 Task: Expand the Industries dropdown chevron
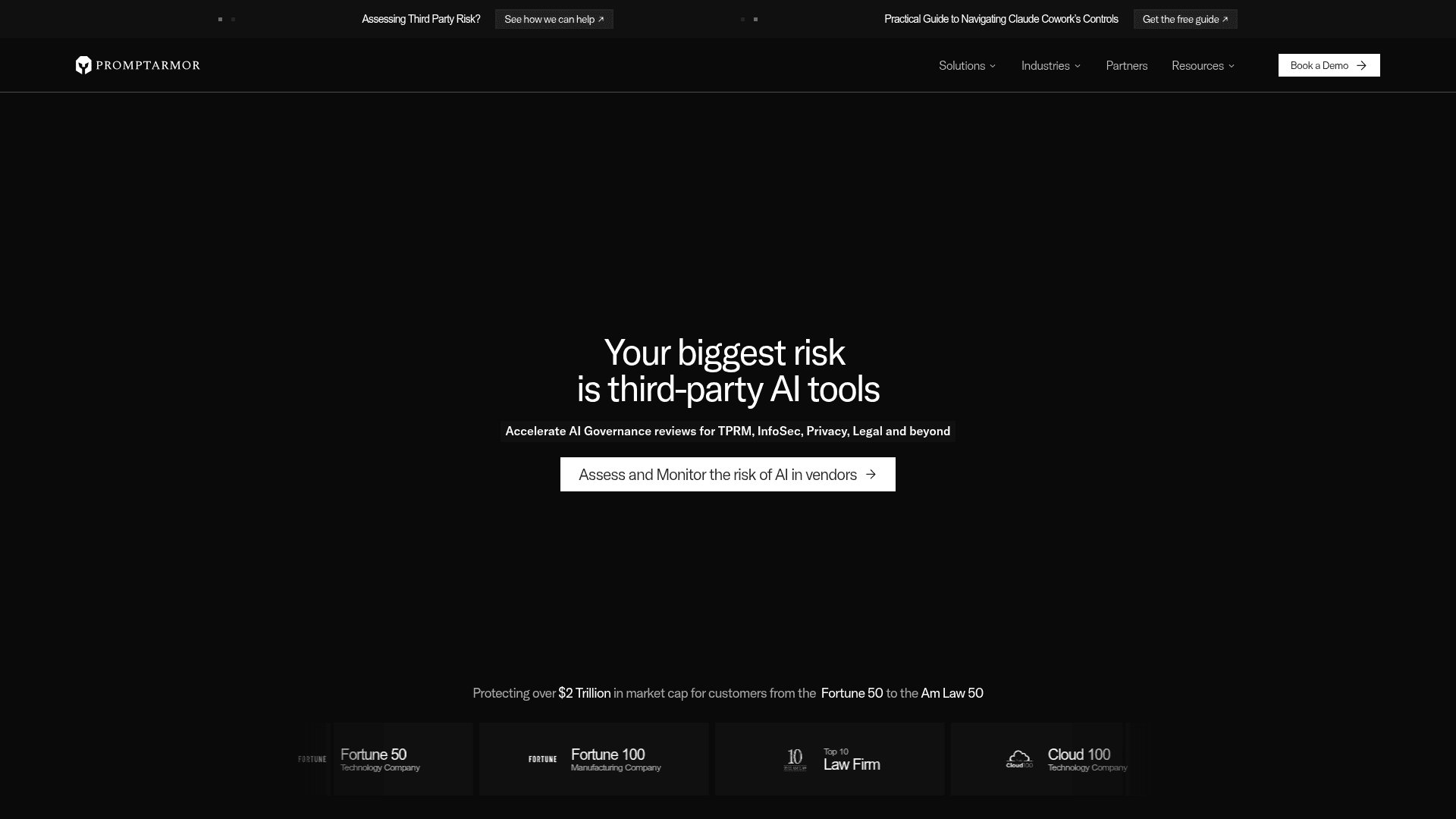[x=1078, y=66]
